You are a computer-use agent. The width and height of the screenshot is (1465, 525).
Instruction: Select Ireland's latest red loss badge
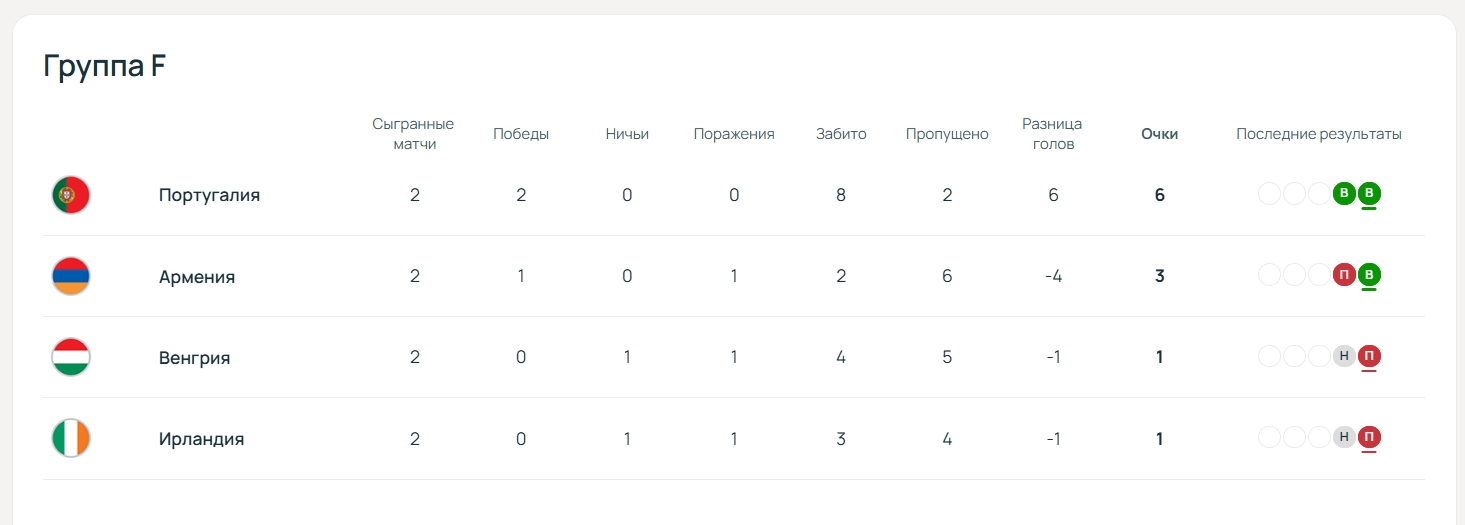click(1369, 437)
